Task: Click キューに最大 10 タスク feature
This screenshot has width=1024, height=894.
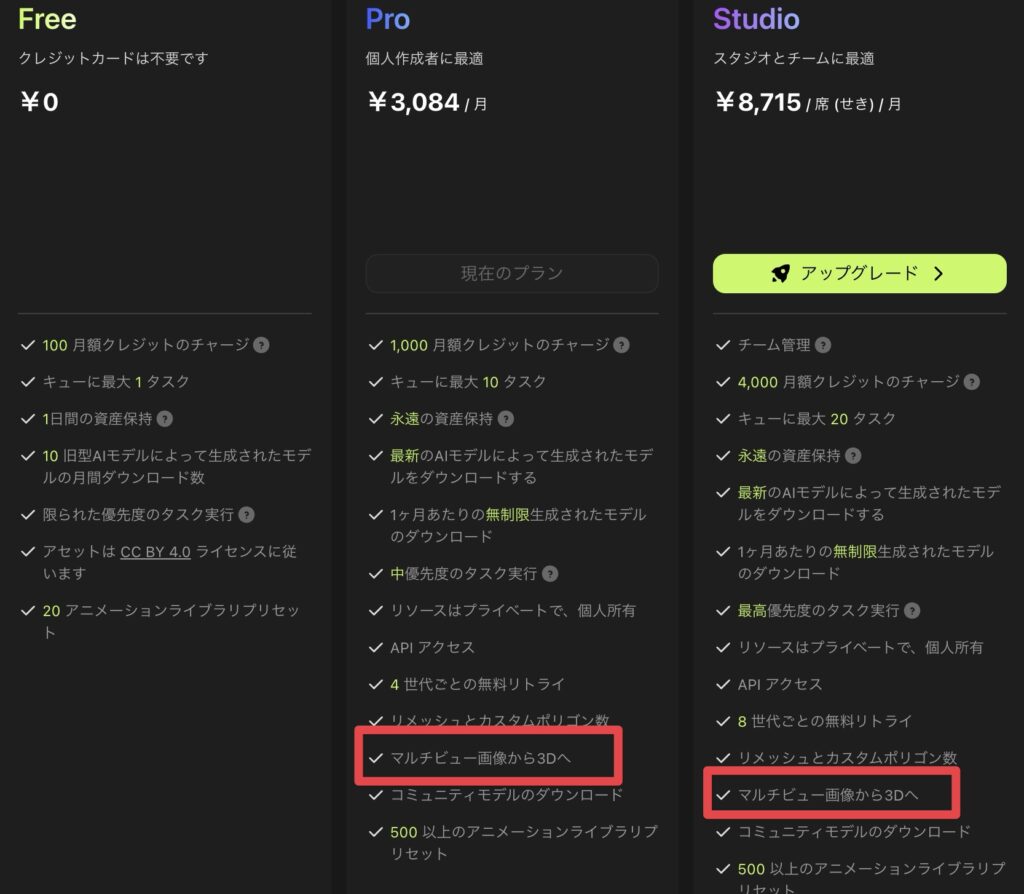Action: pyautogui.click(x=468, y=382)
